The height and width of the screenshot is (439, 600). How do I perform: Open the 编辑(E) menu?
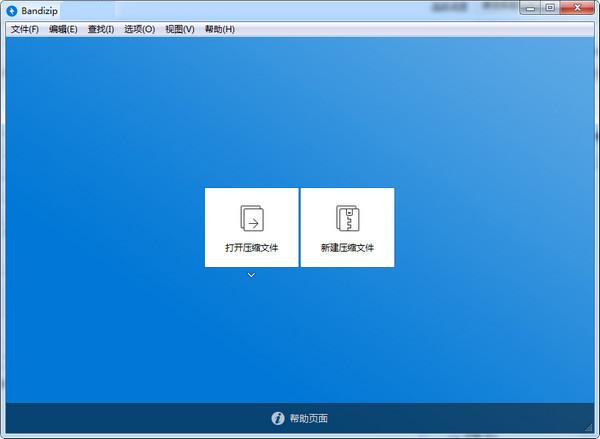(63, 29)
